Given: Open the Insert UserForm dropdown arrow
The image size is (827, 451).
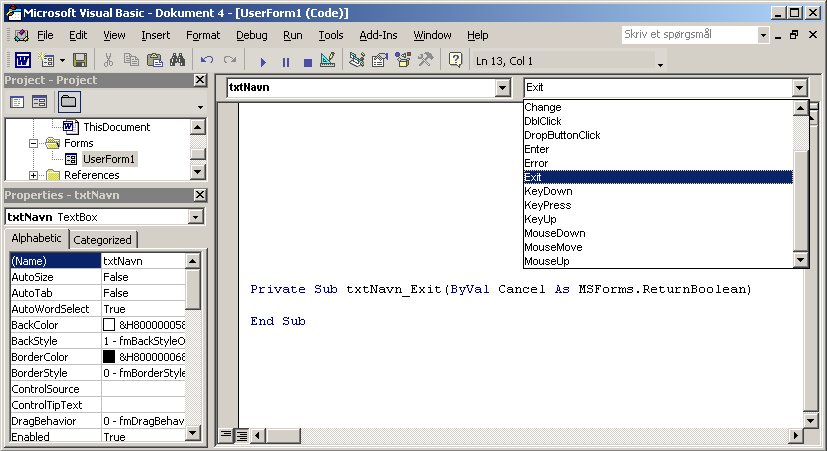Looking at the screenshot, I should (62, 61).
